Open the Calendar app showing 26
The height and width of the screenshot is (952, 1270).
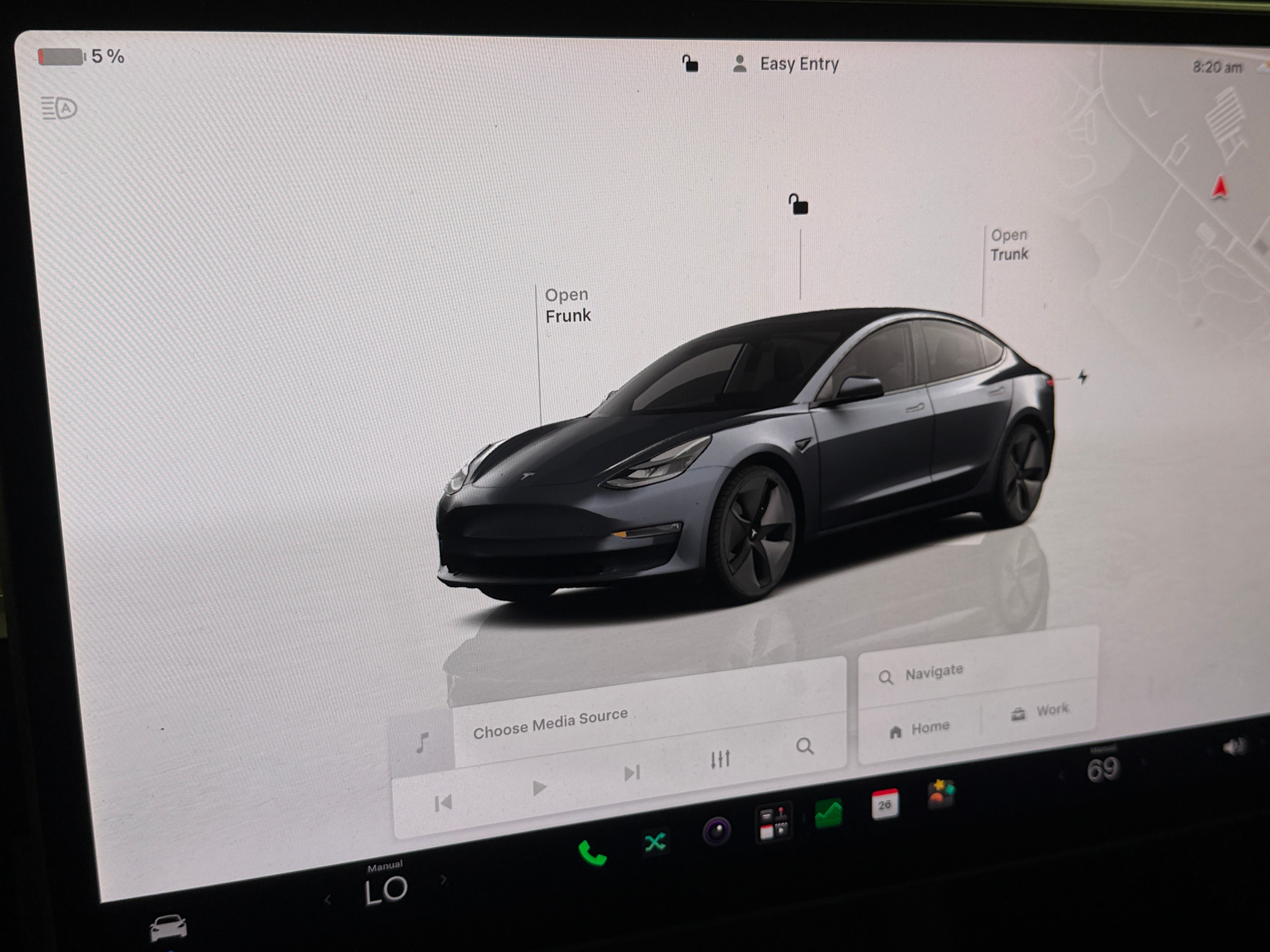coord(885,805)
